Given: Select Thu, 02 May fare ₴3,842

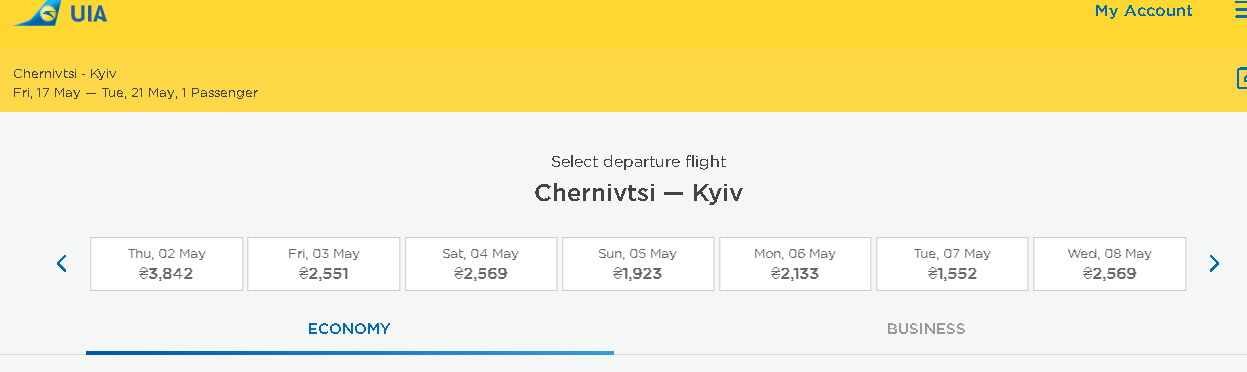Looking at the screenshot, I should coord(167,264).
